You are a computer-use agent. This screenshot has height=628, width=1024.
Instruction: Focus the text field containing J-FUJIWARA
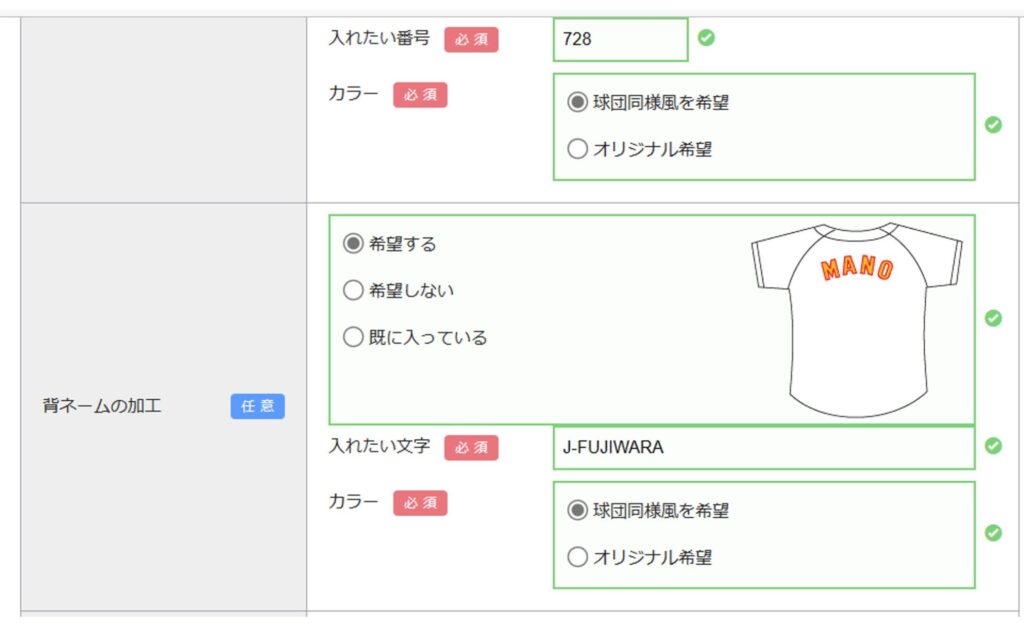(763, 447)
